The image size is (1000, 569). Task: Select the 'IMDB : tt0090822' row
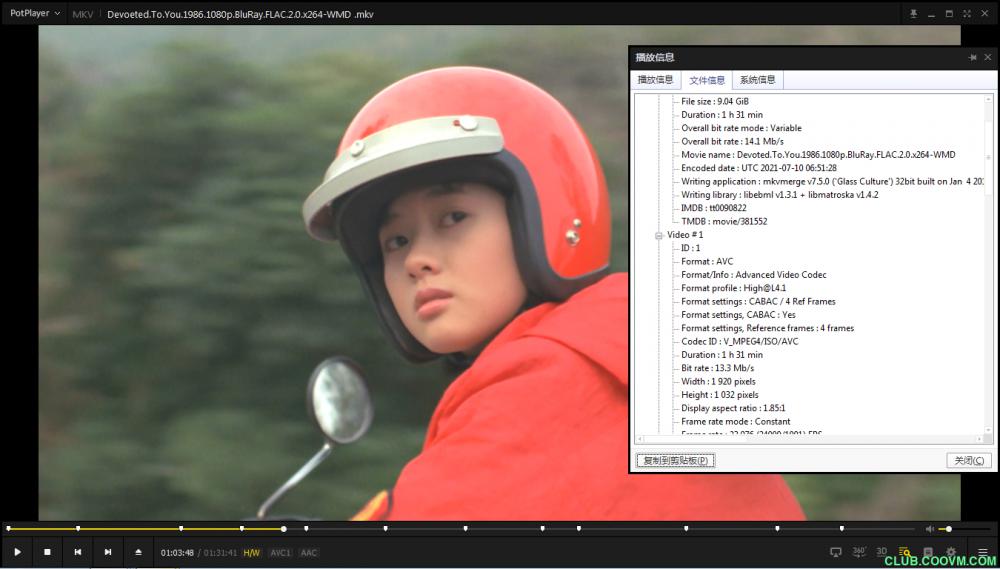[714, 209]
